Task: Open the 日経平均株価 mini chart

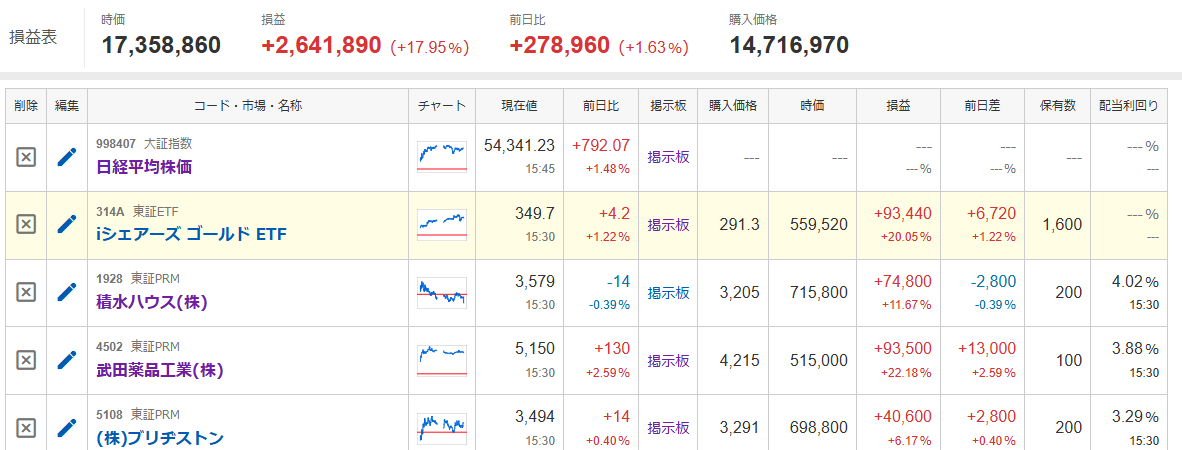Action: [442, 157]
